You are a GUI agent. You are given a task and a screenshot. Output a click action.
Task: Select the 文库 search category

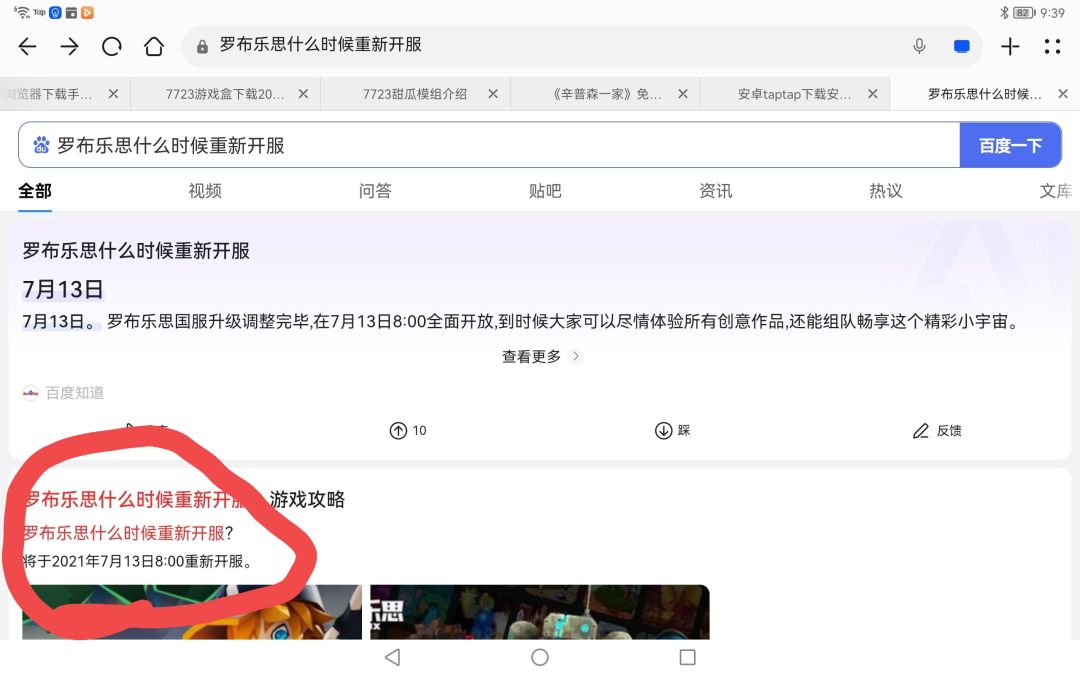tap(1056, 191)
